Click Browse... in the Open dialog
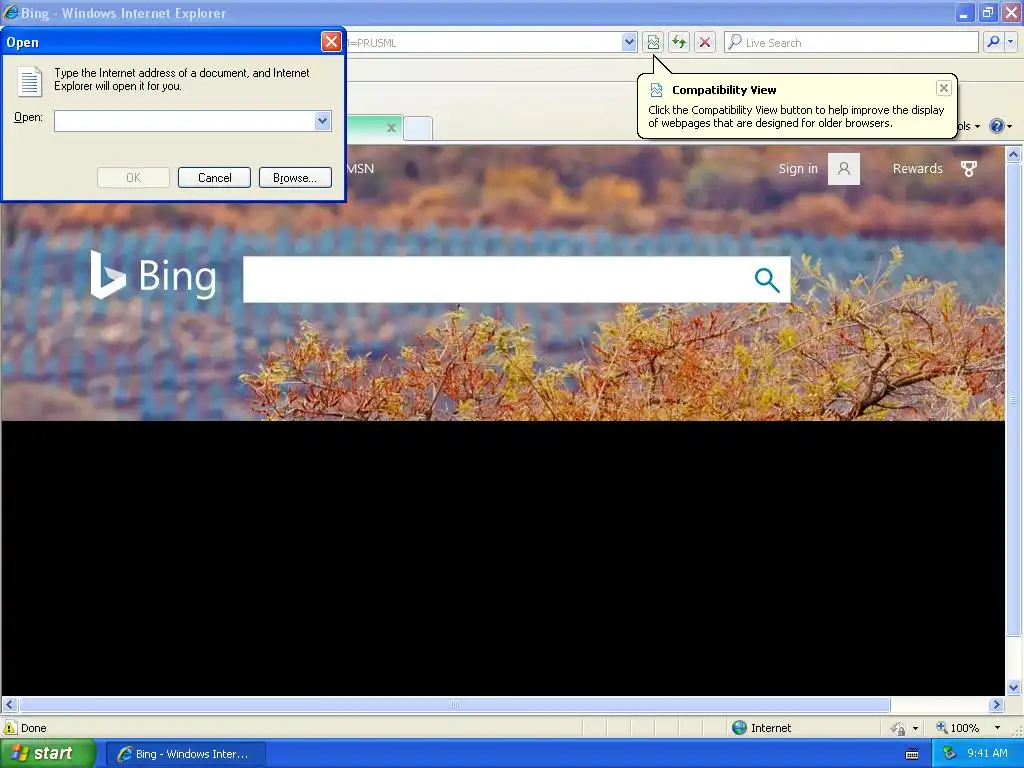Image resolution: width=1024 pixels, height=768 pixels. tap(295, 178)
